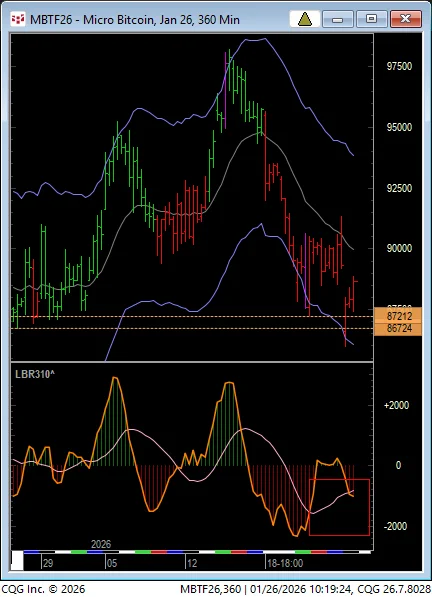Minimize the MBTF26 chart window
This screenshot has height=597, width=432.
pos(338,19)
